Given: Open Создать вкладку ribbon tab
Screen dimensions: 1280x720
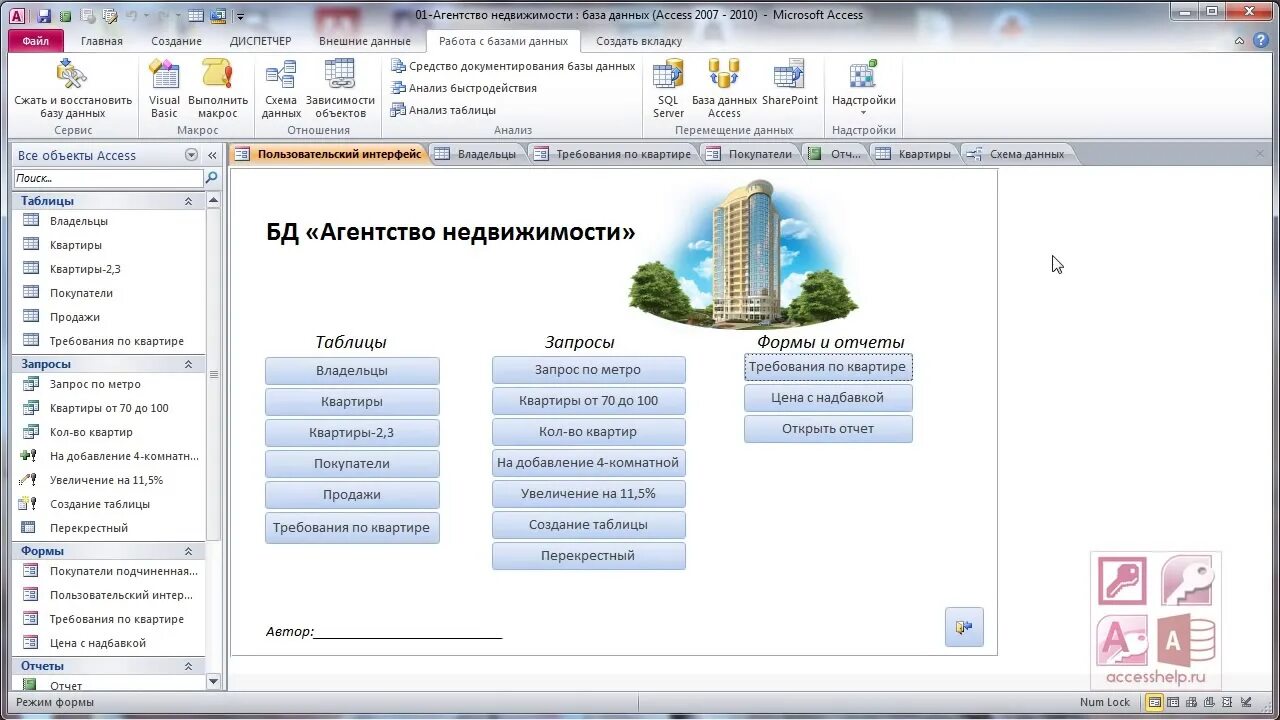Looking at the screenshot, I should tap(639, 41).
